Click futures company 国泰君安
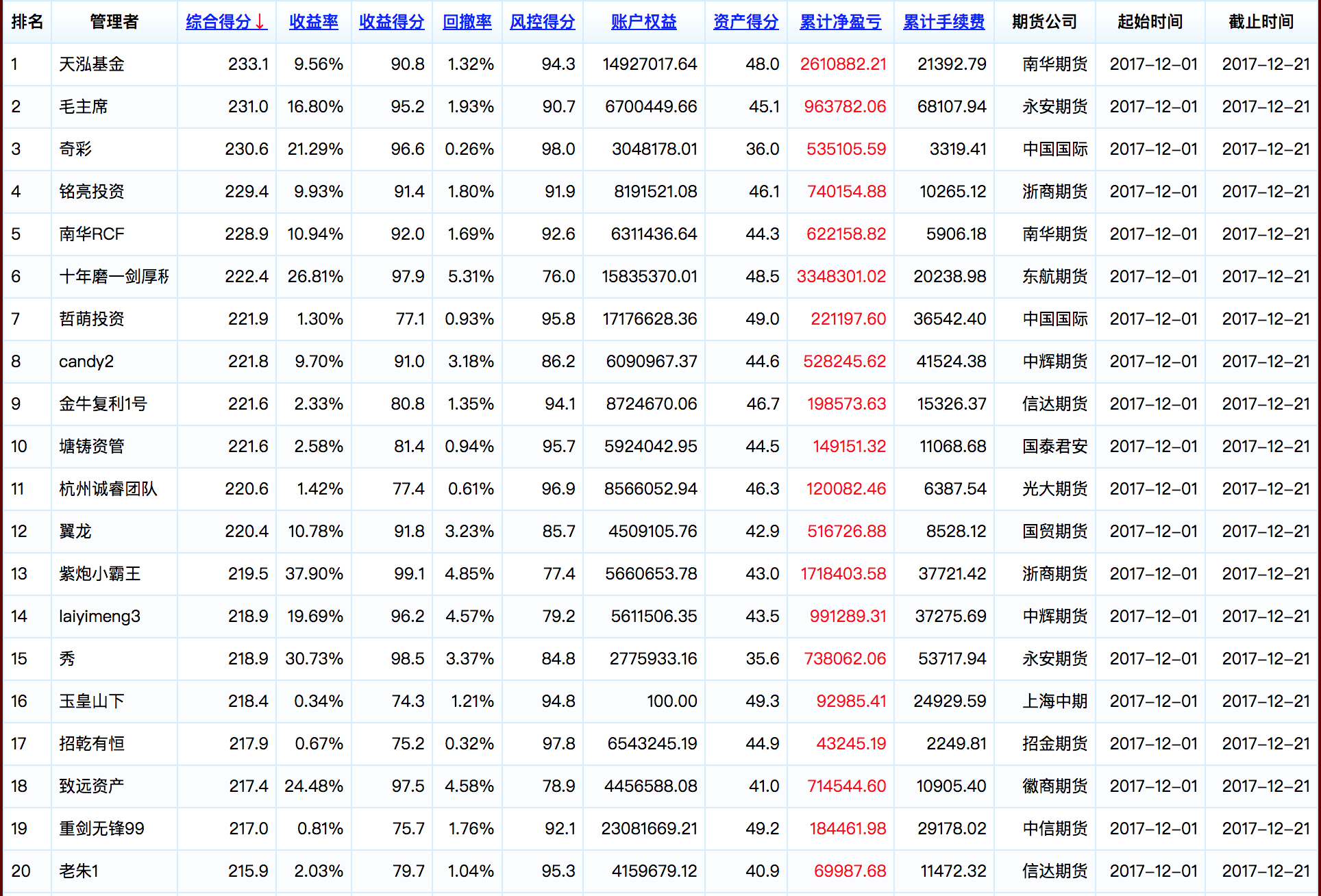This screenshot has height=896, width=1321. 1055,447
